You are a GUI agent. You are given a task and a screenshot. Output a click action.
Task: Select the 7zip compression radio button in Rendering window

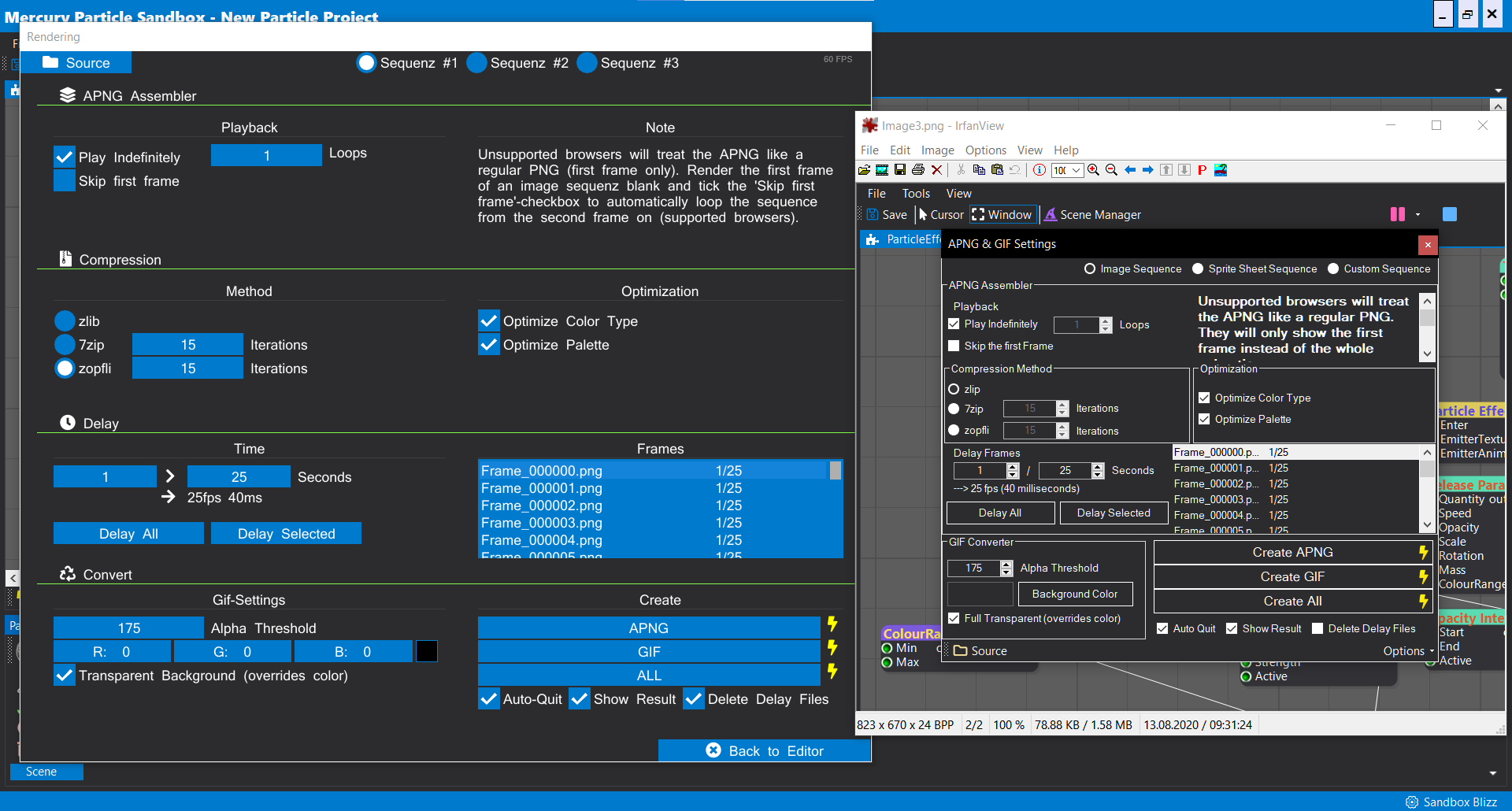pyautogui.click(x=65, y=345)
